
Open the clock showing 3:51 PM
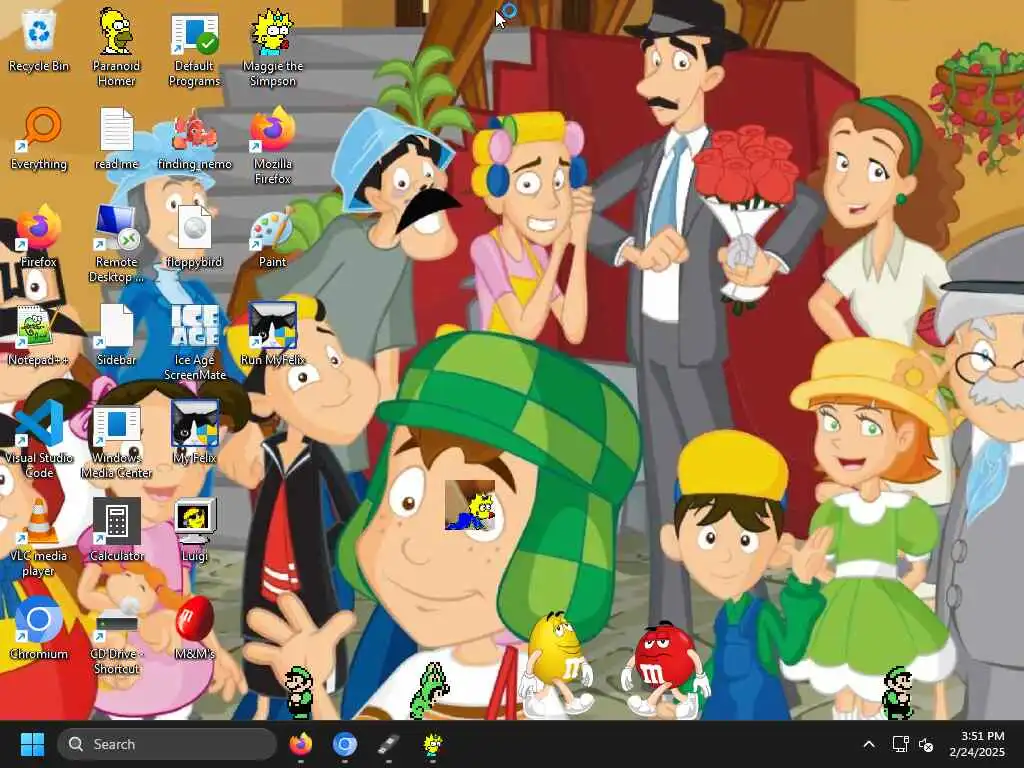click(976, 744)
